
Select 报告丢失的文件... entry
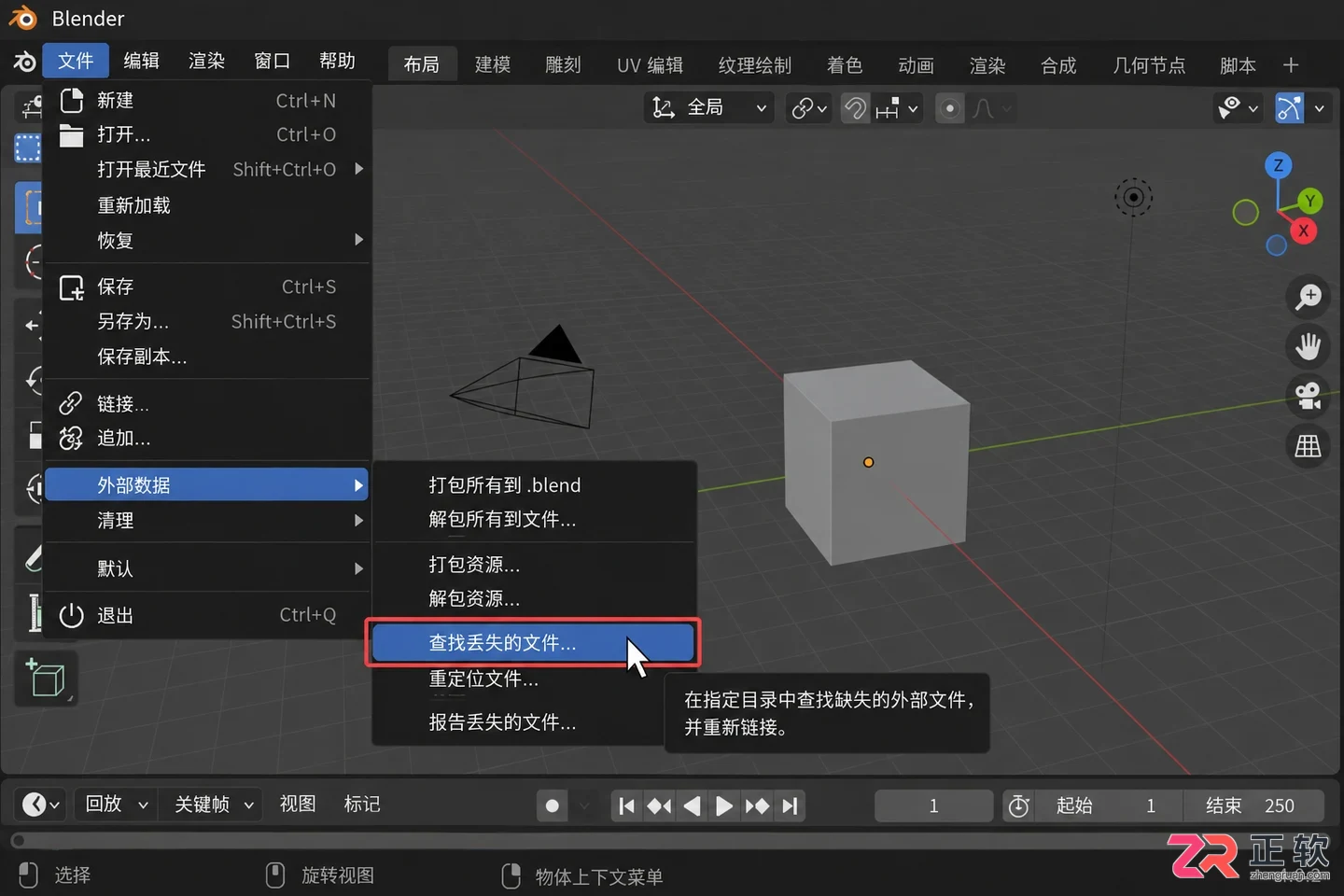pyautogui.click(x=534, y=721)
